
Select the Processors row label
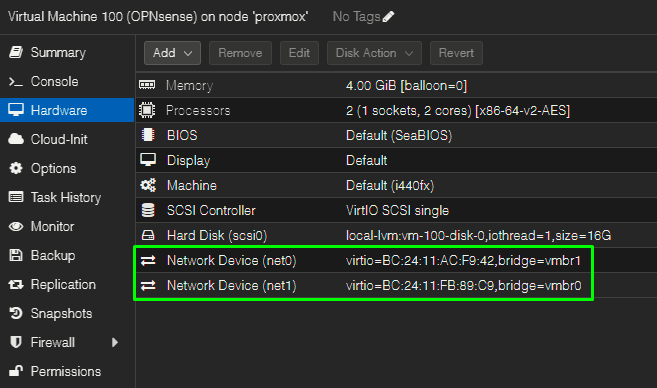point(198,110)
